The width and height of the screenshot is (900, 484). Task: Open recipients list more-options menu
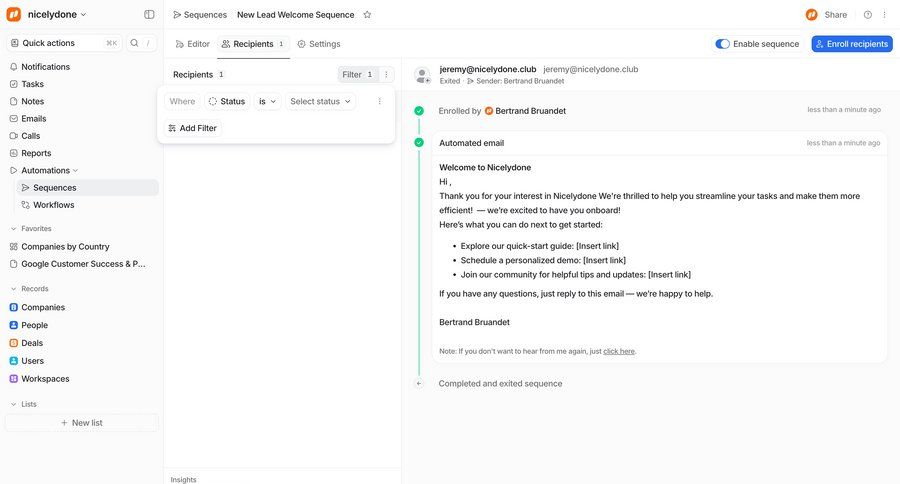386,75
